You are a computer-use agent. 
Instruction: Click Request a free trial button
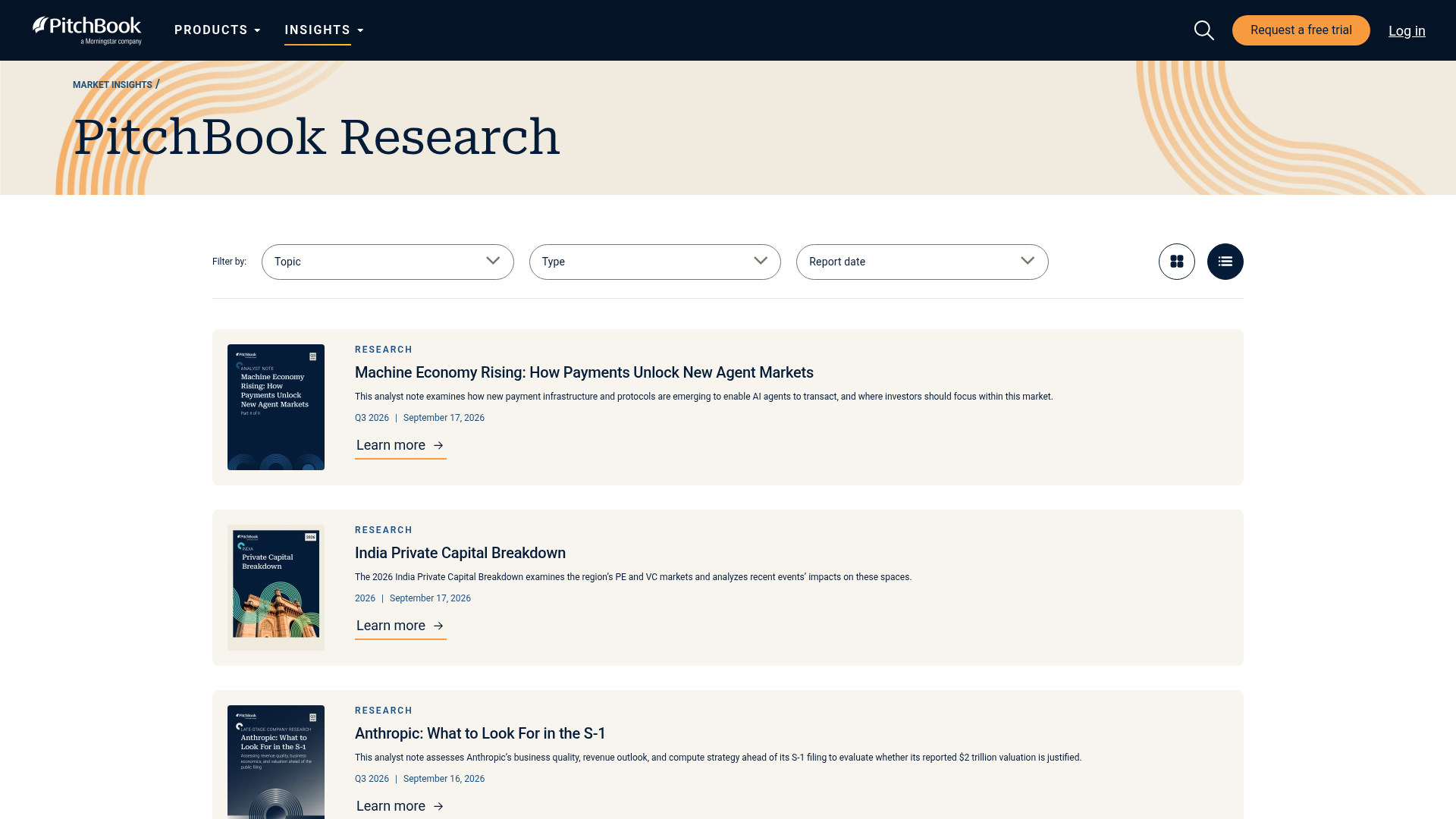(1301, 30)
